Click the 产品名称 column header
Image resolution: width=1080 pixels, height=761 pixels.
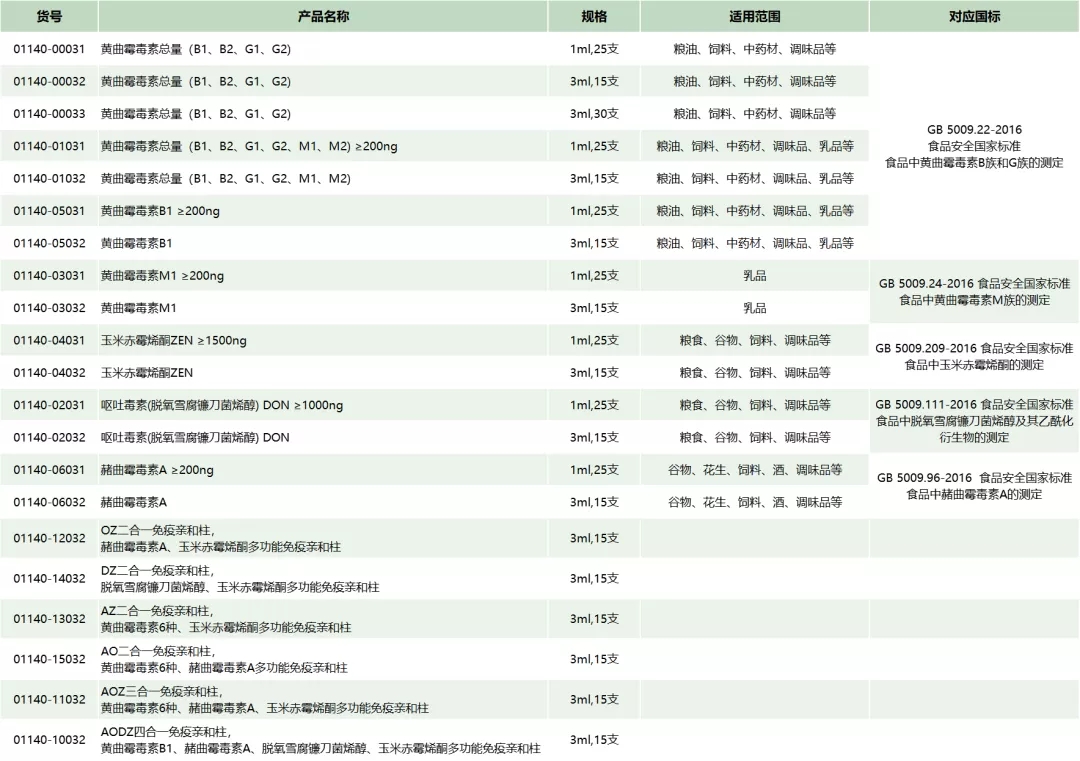tap(323, 16)
